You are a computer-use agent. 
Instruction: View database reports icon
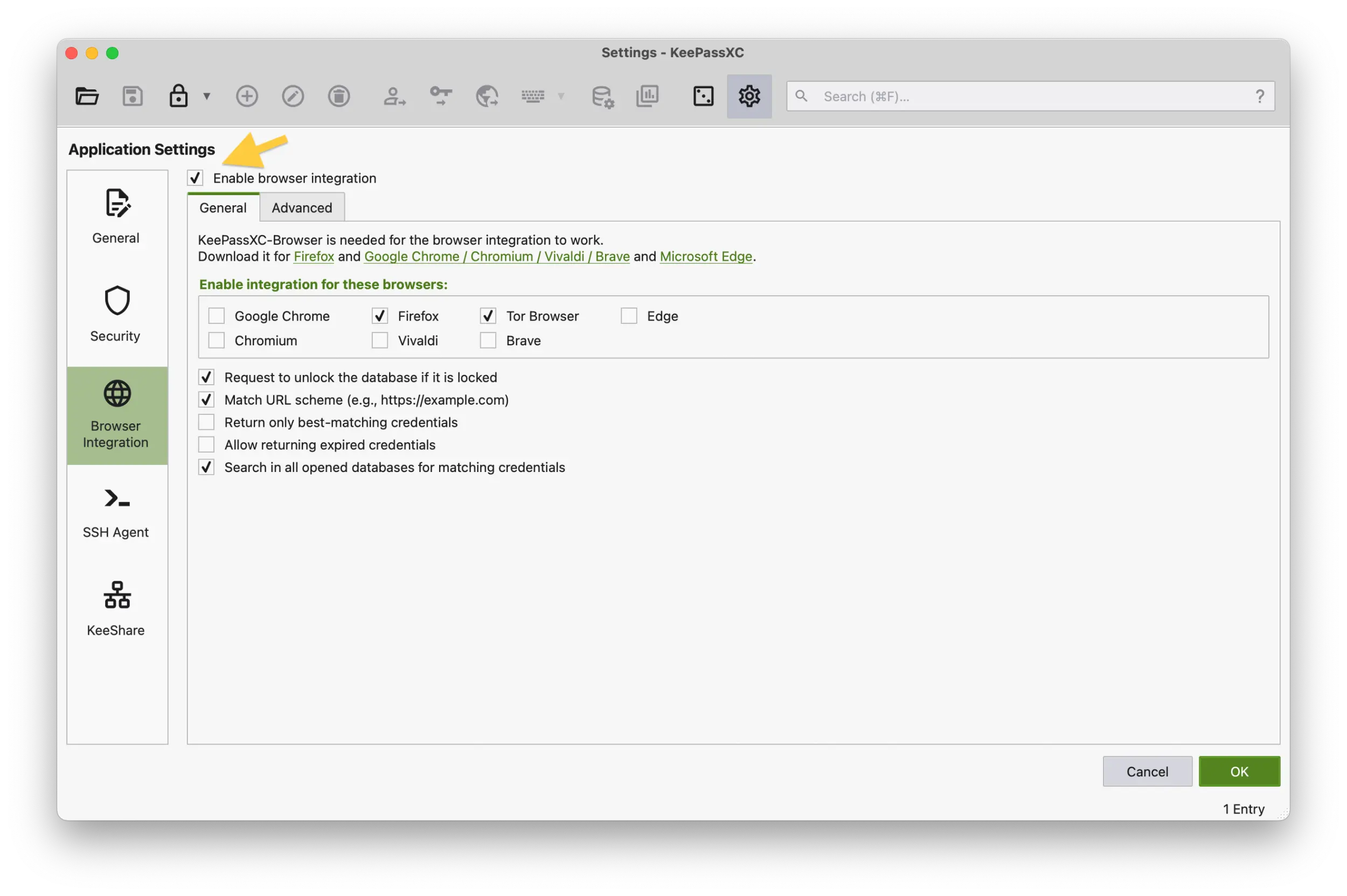pyautogui.click(x=648, y=96)
